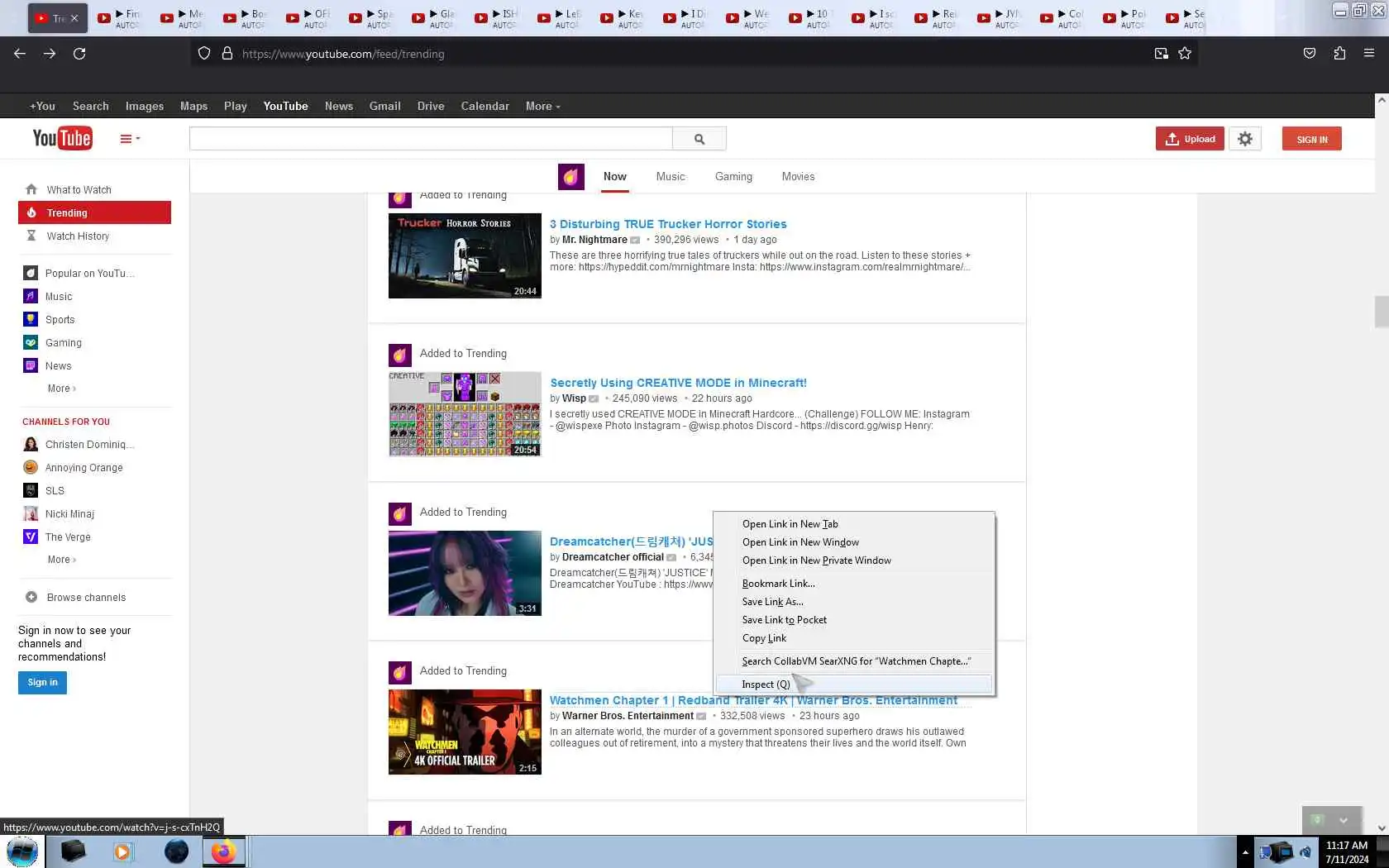Click the Gaming channel icon in sidebar

coord(31,342)
